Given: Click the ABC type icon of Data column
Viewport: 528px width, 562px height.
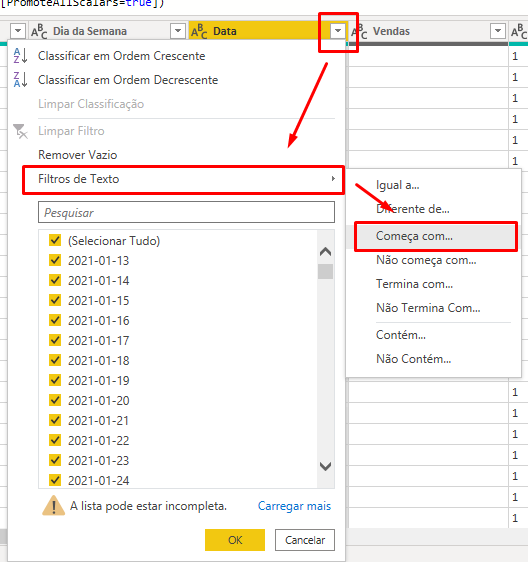Looking at the screenshot, I should [x=199, y=31].
